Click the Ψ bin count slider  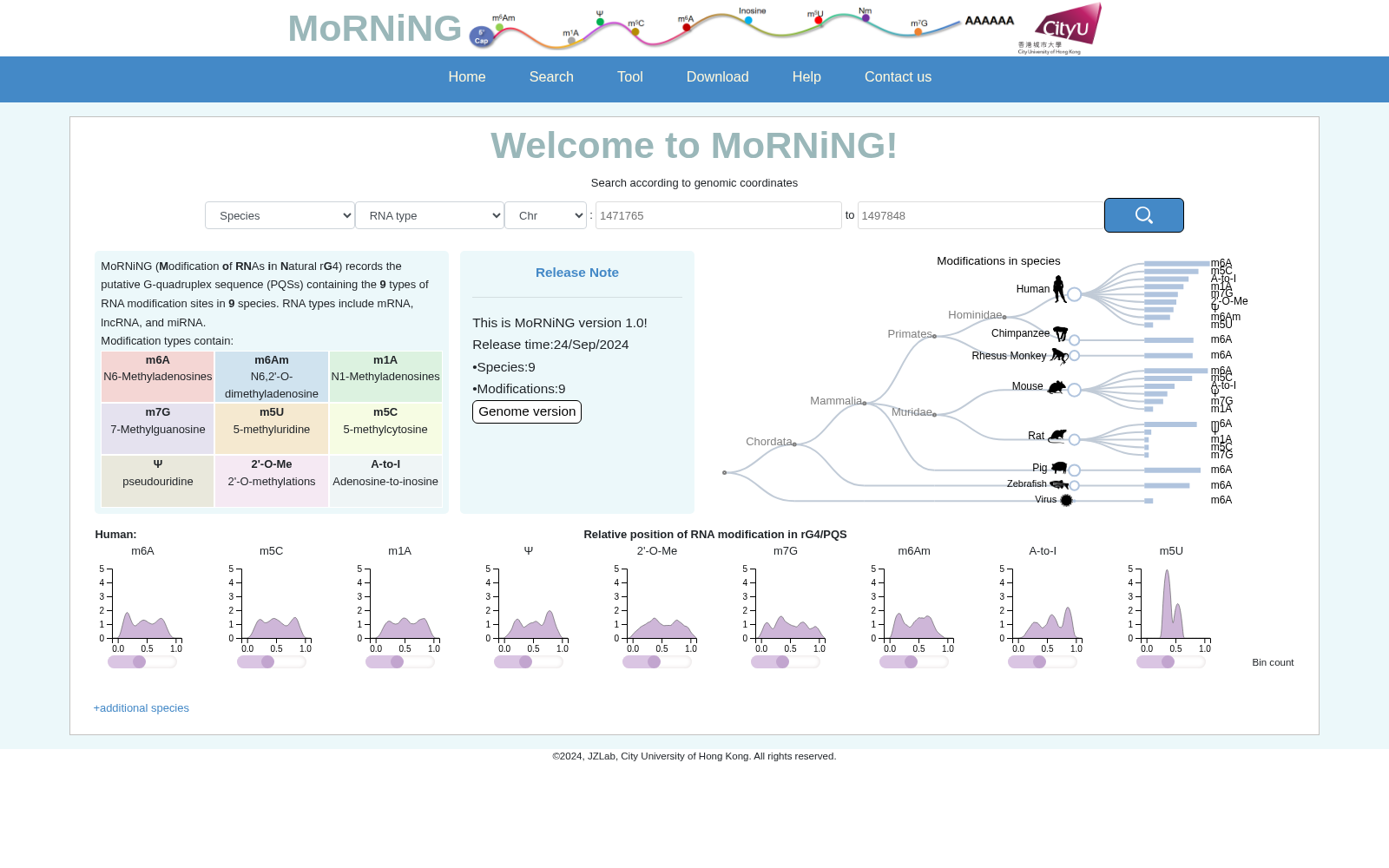[528, 662]
